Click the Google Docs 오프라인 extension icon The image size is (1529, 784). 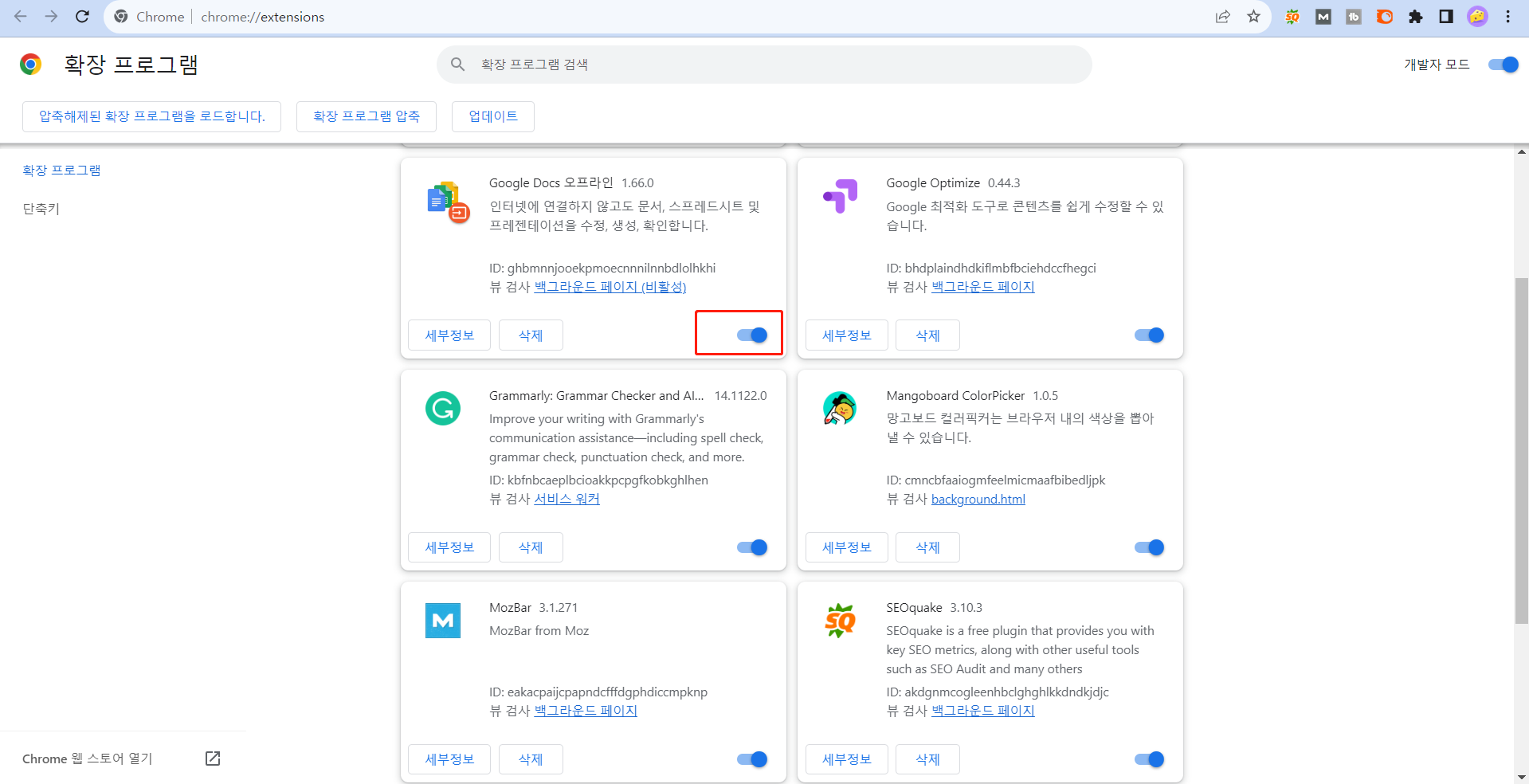click(447, 202)
